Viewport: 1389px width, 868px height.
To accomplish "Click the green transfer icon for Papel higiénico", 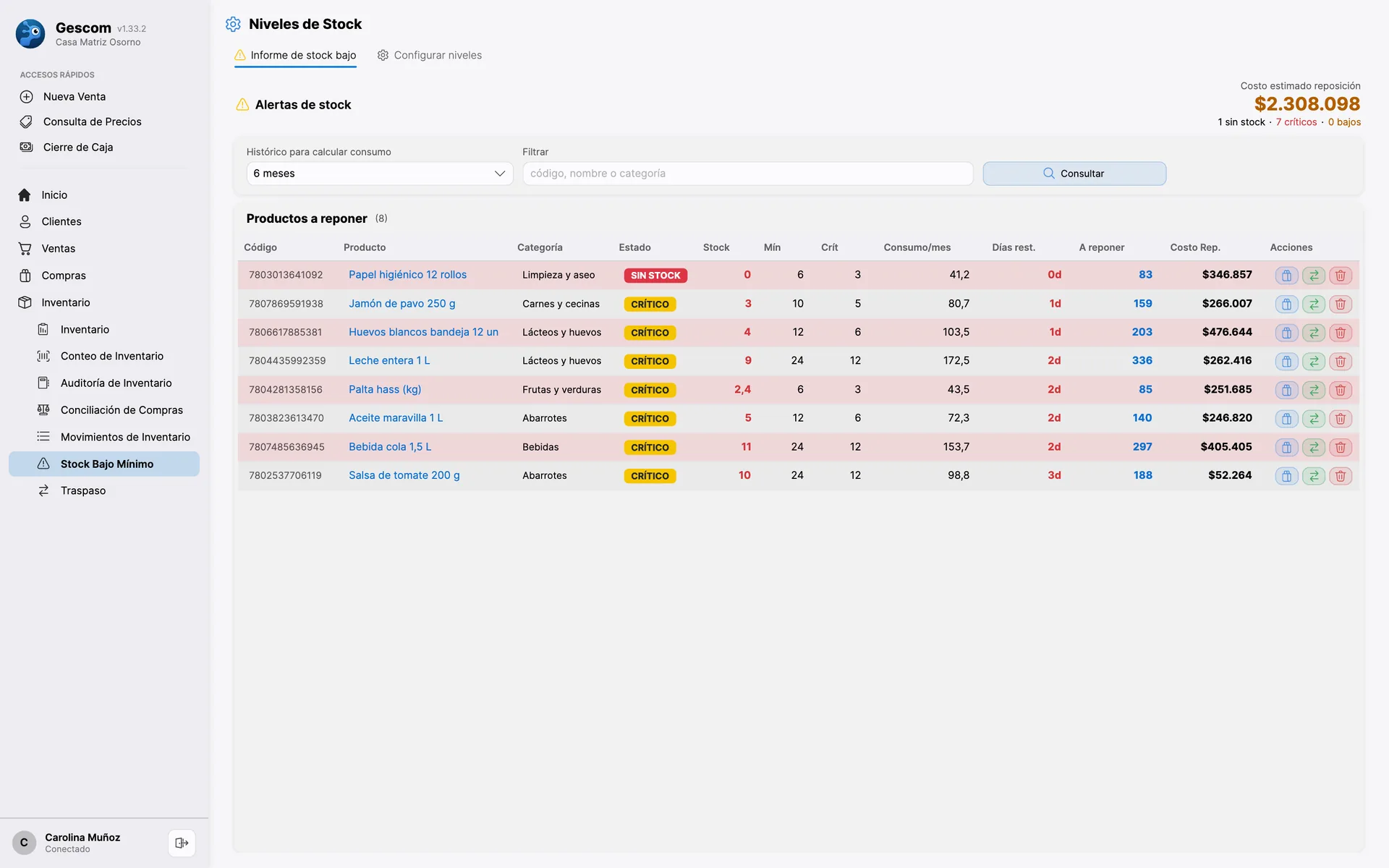I will pos(1314,276).
